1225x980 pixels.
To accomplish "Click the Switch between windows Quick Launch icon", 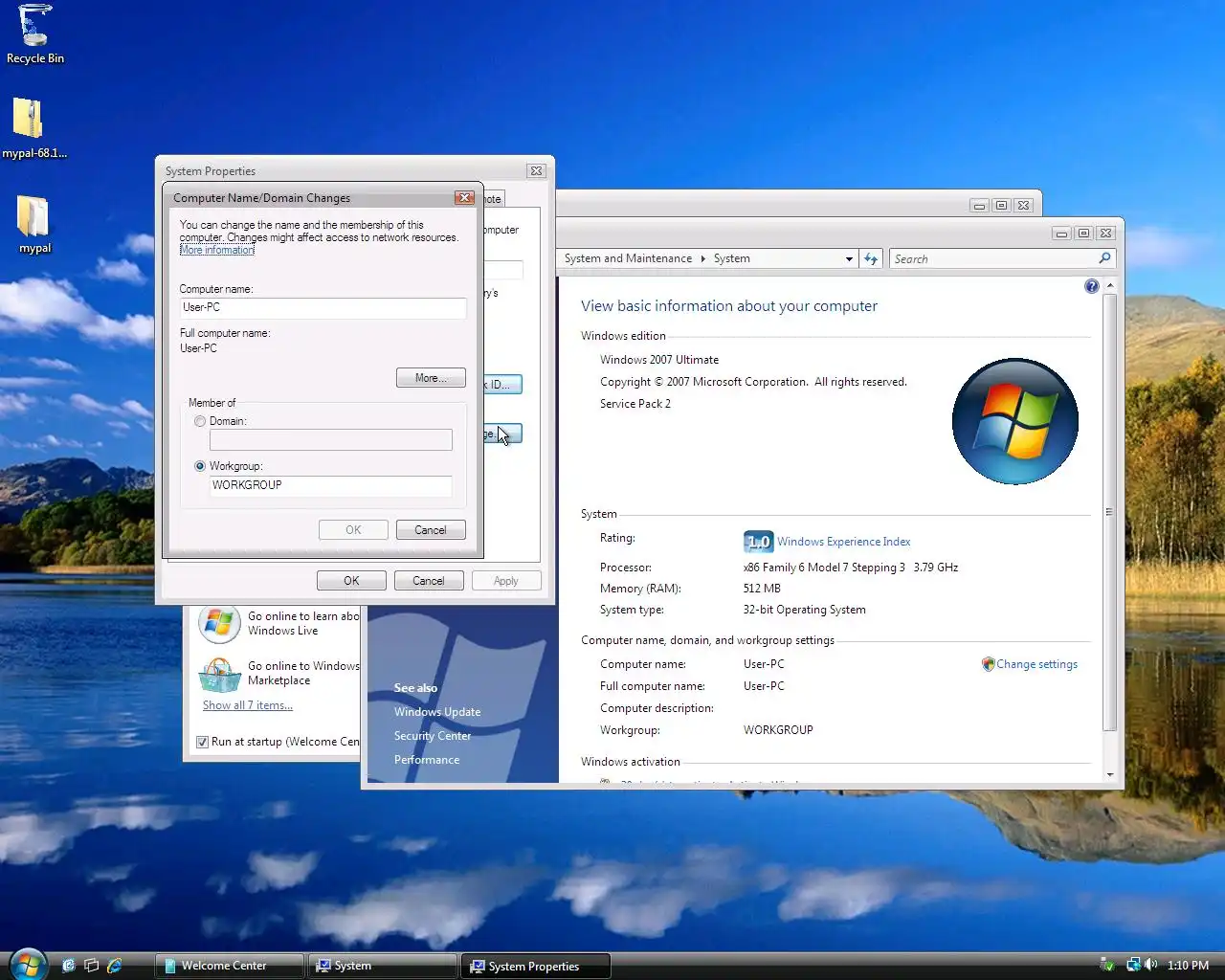I will [x=92, y=966].
